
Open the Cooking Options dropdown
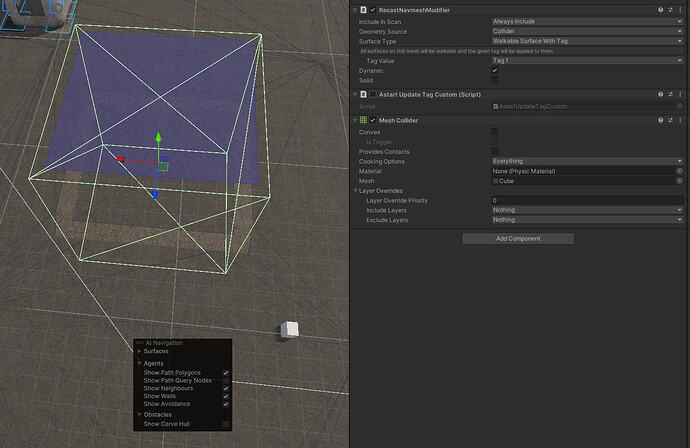pyautogui.click(x=586, y=161)
